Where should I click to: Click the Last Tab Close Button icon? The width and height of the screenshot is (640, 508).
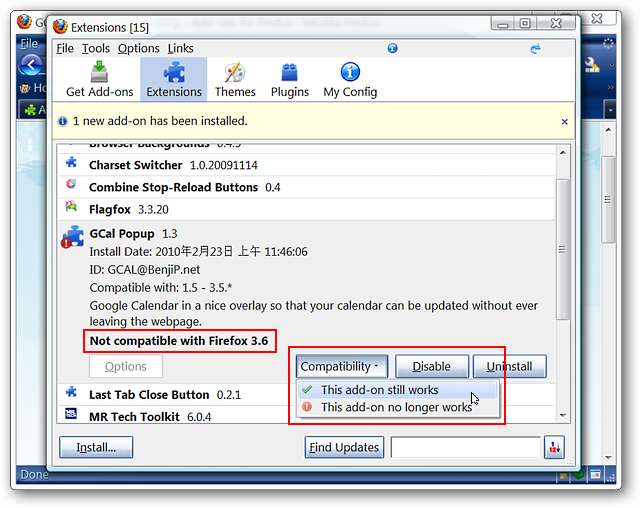point(71,392)
